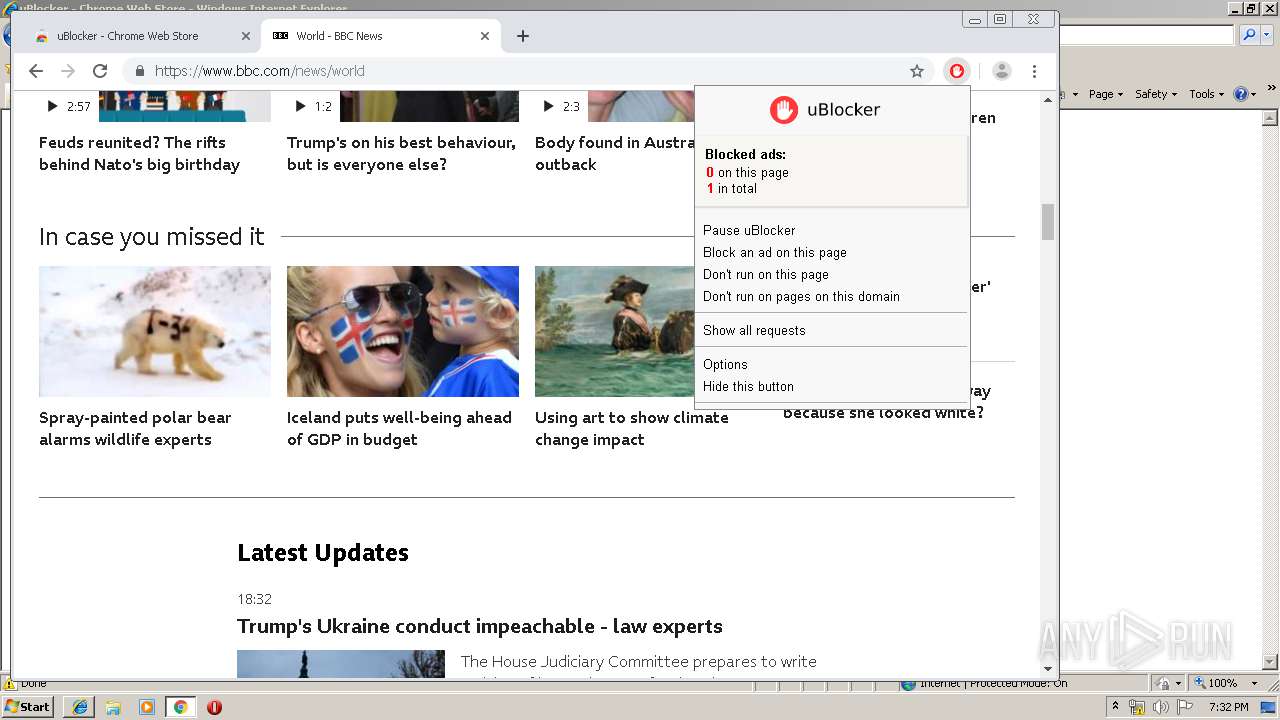Screen dimensions: 1280x720
Task: Open climate change art painting thumbnail
Action: click(615, 331)
